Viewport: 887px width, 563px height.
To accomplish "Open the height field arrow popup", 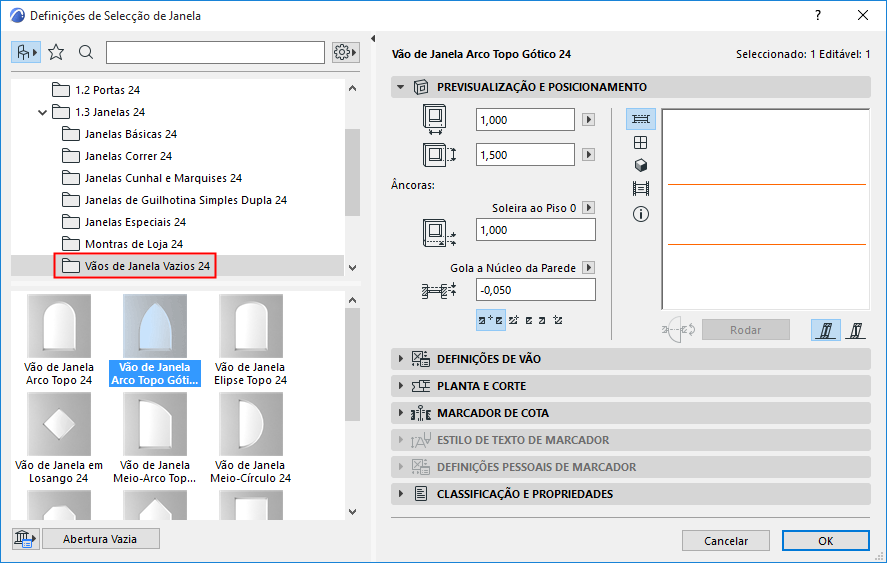I will tap(588, 155).
